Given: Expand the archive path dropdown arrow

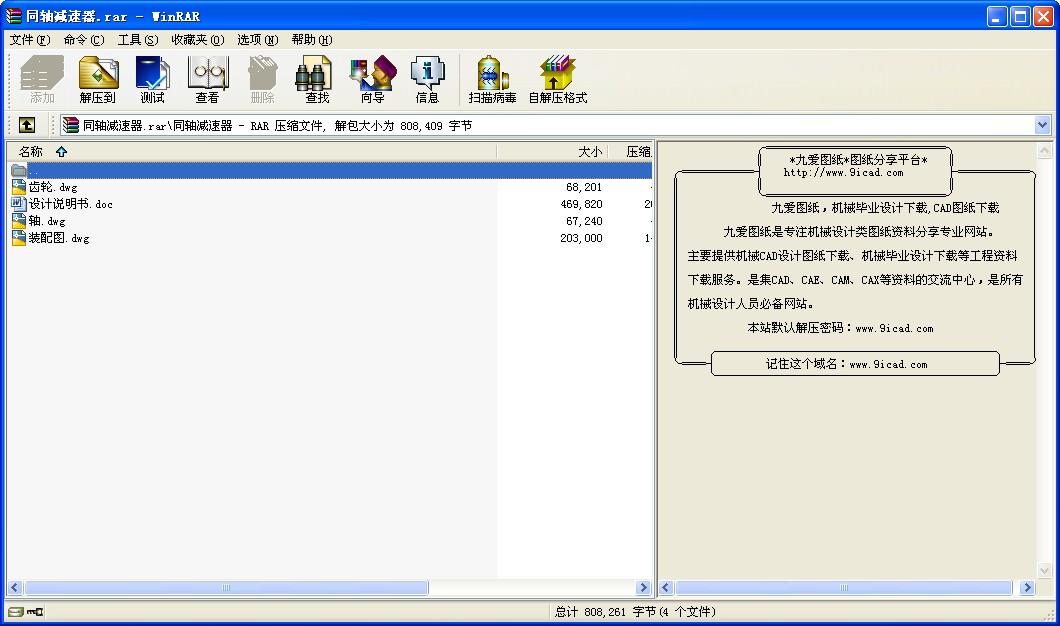Looking at the screenshot, I should (1043, 125).
